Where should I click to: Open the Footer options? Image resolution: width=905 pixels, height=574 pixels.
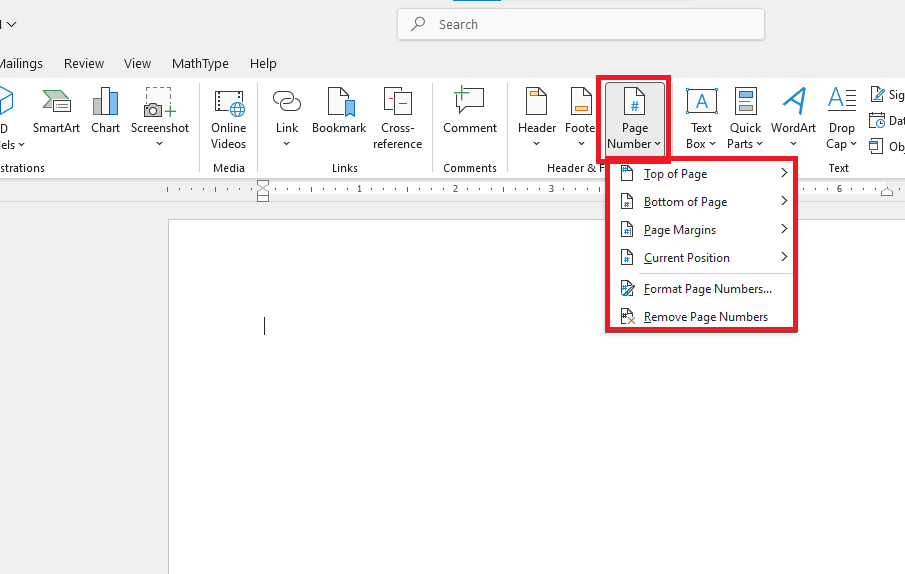point(580,118)
